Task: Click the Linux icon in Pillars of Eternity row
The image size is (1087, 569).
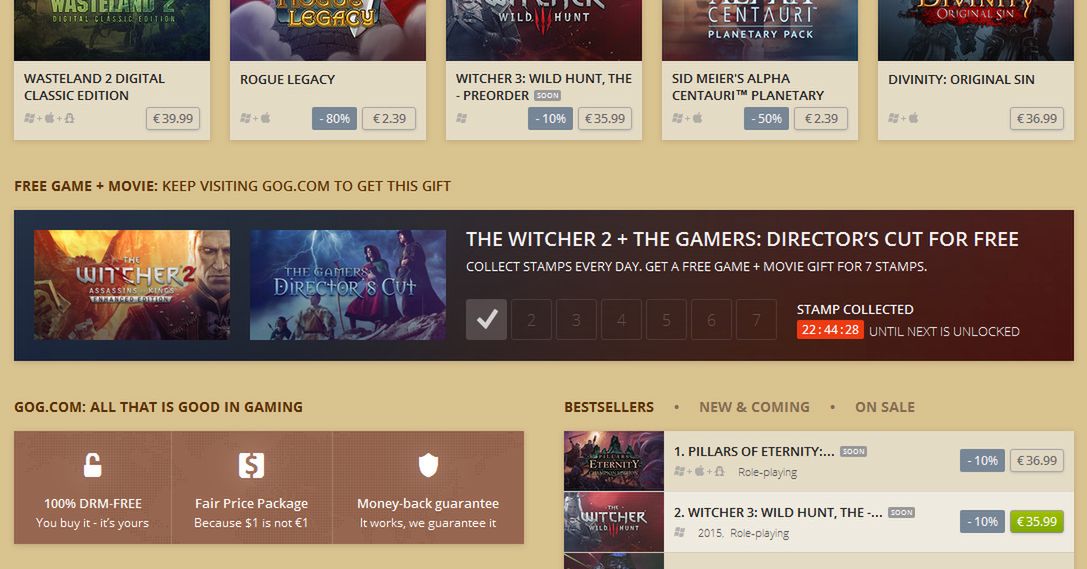Action: coord(720,471)
